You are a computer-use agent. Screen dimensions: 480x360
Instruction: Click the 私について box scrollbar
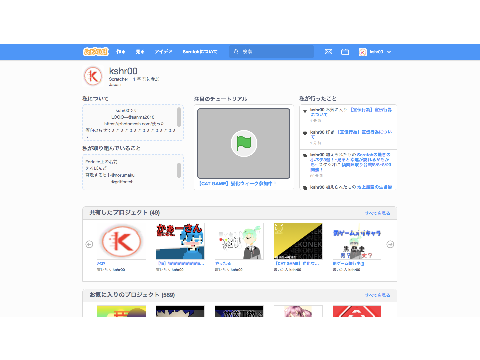click(179, 117)
